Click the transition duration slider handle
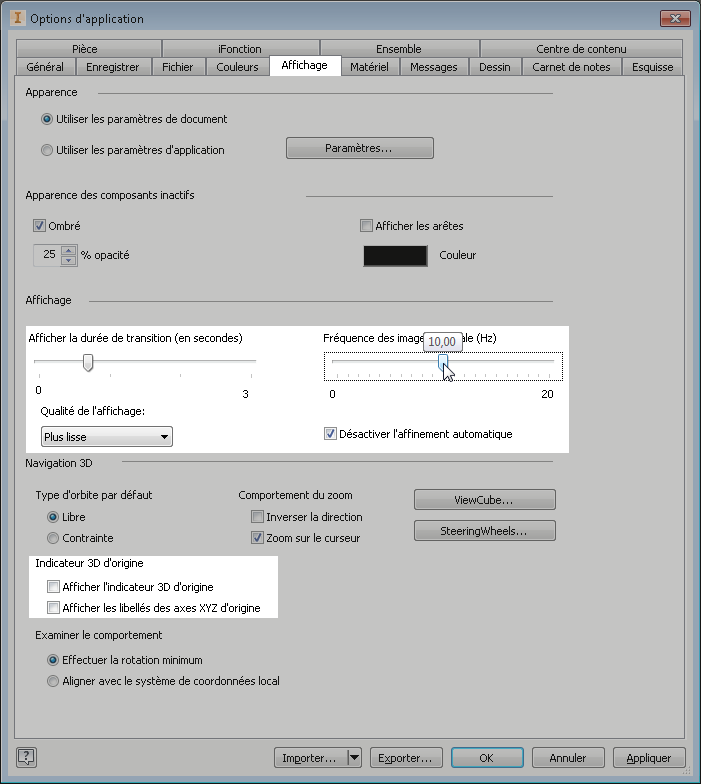The width and height of the screenshot is (701, 784). [x=88, y=362]
